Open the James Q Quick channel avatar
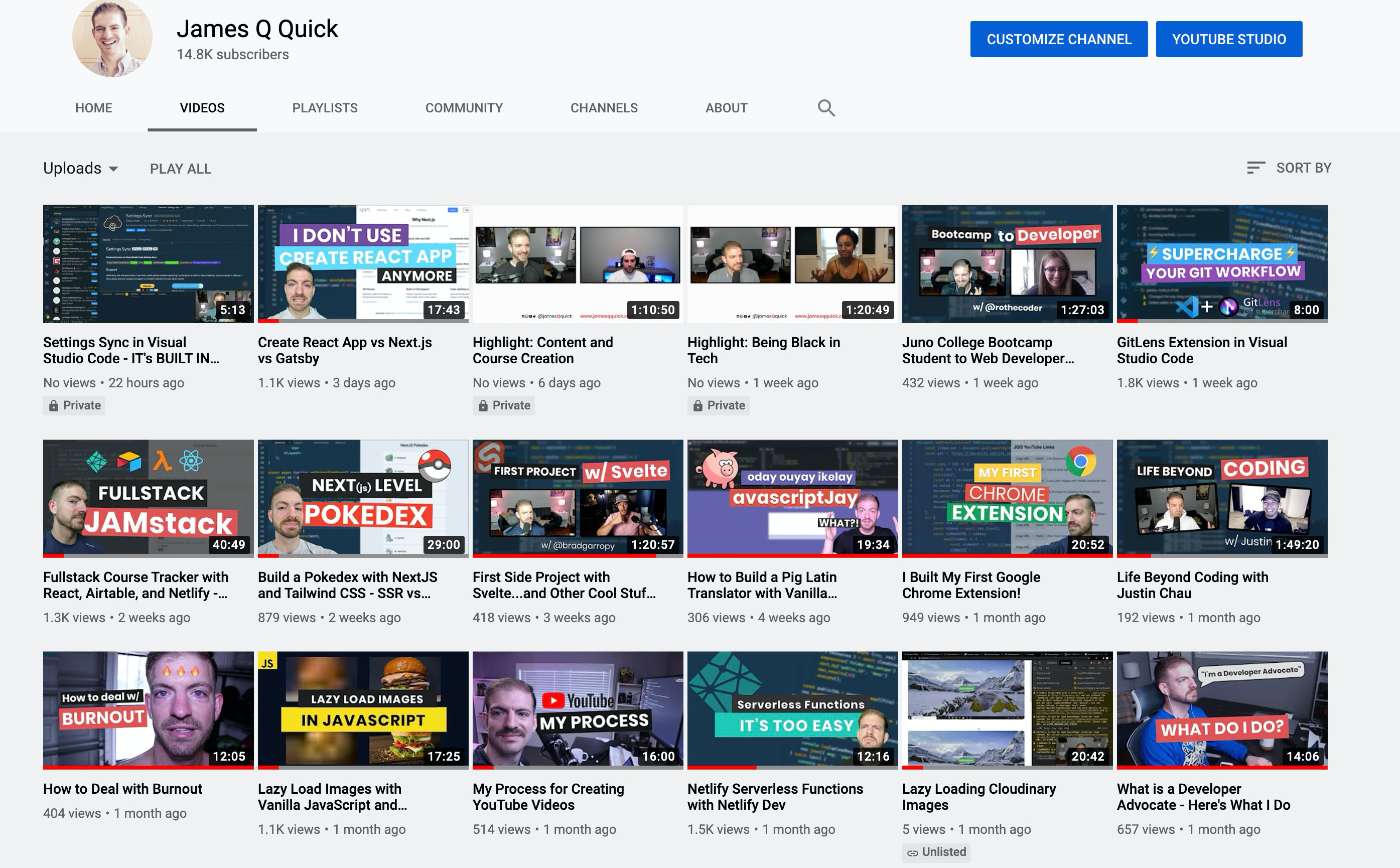The width and height of the screenshot is (1400, 868). (112, 37)
